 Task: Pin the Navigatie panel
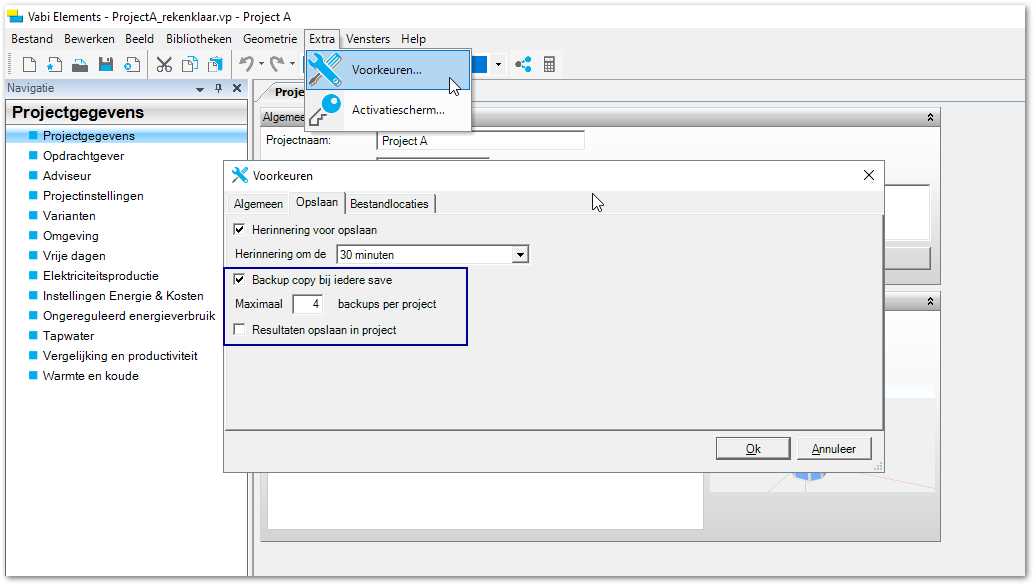tap(219, 89)
